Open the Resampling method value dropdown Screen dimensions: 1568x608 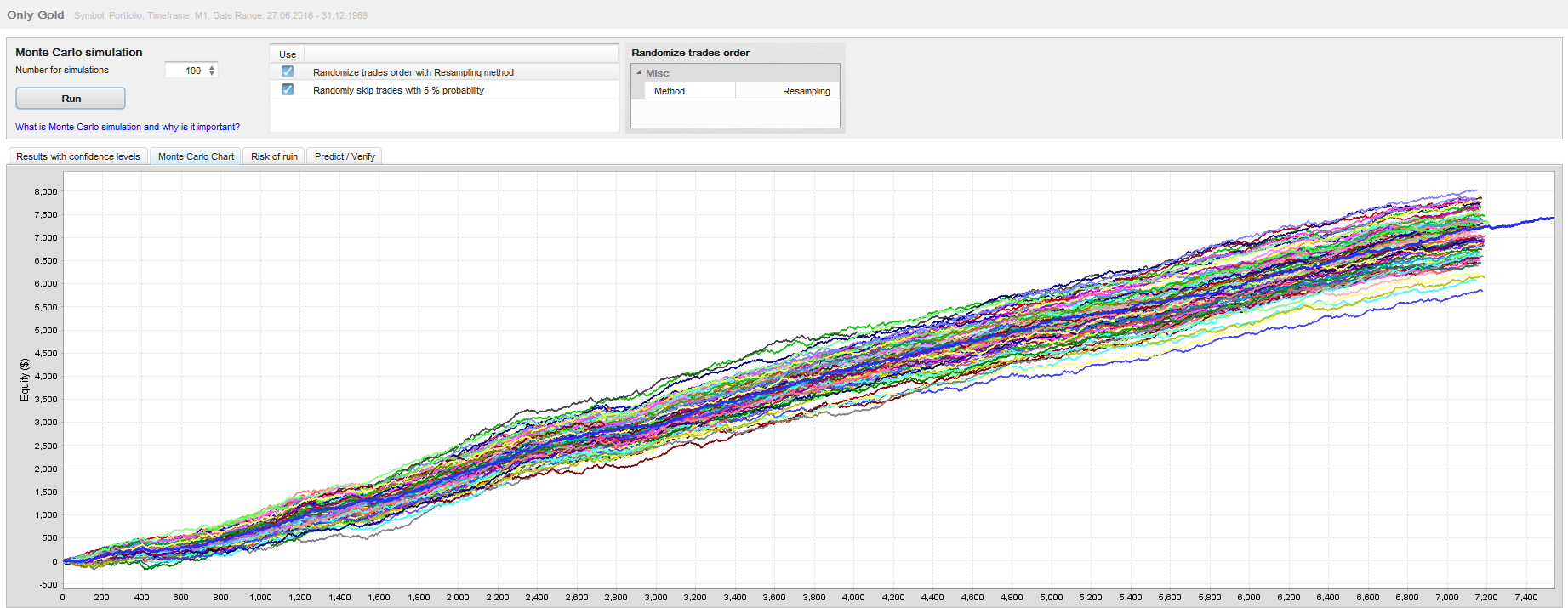[x=787, y=91]
